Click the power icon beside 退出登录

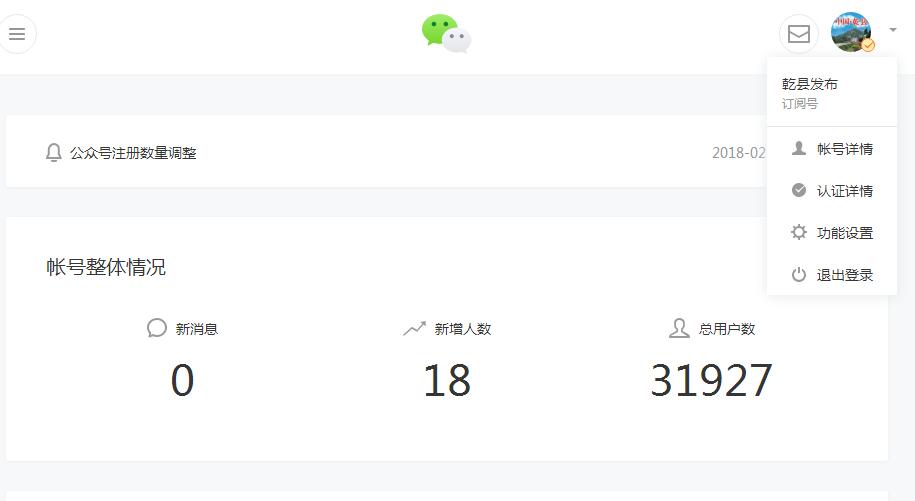798,274
